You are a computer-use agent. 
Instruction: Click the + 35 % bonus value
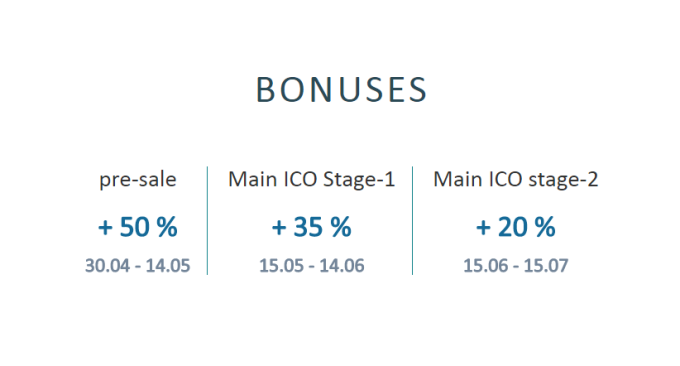click(x=312, y=227)
